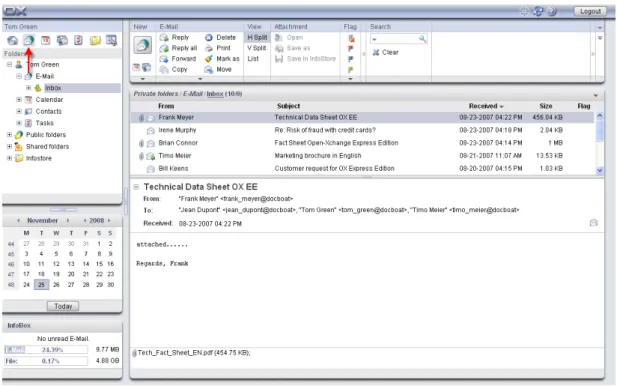Open the search field dropdown arrow
This screenshot has width=617, height=386.
pyautogui.click(x=374, y=39)
